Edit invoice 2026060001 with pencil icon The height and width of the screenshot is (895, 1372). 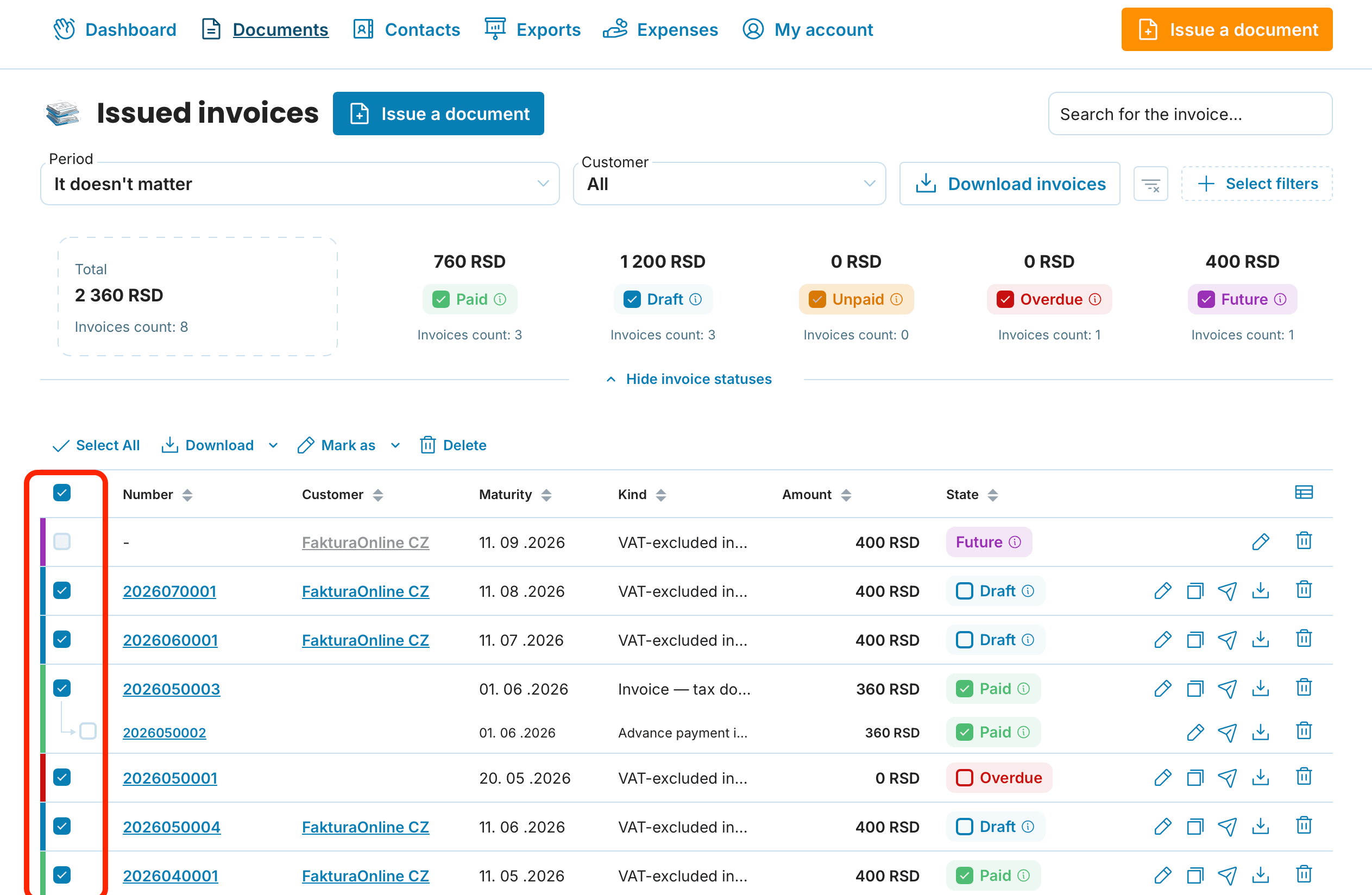pyautogui.click(x=1163, y=640)
